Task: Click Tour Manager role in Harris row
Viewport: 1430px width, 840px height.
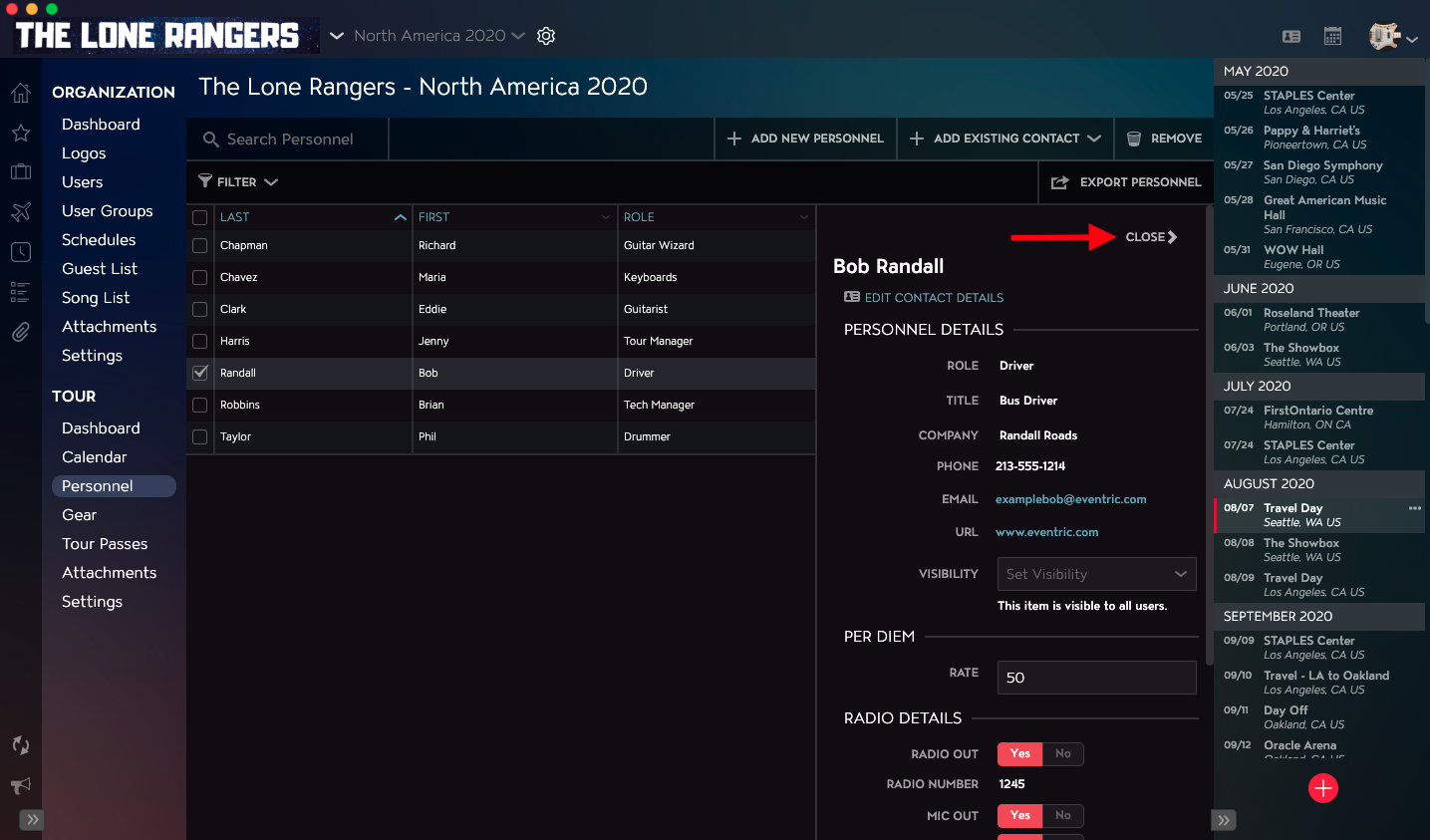Action: click(x=658, y=341)
